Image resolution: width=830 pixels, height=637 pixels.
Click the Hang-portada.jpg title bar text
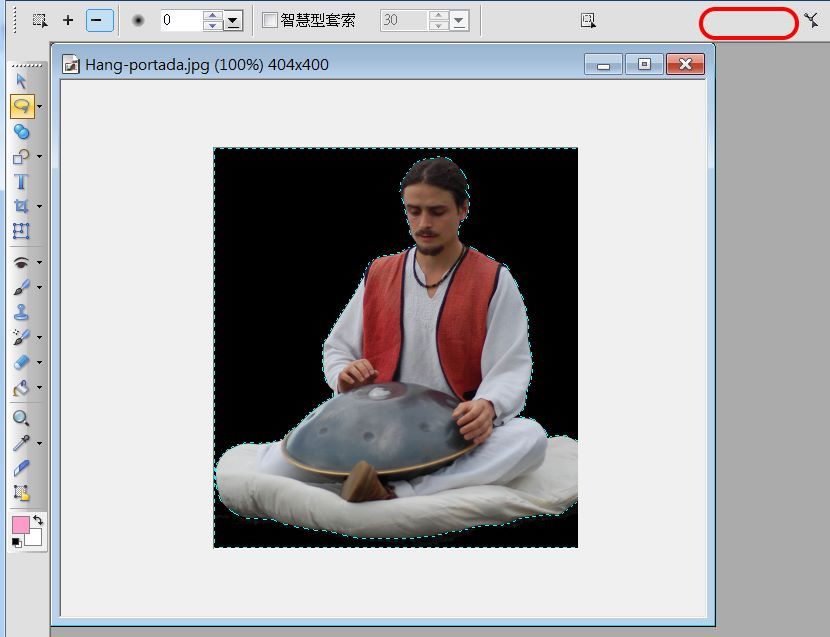click(x=206, y=65)
